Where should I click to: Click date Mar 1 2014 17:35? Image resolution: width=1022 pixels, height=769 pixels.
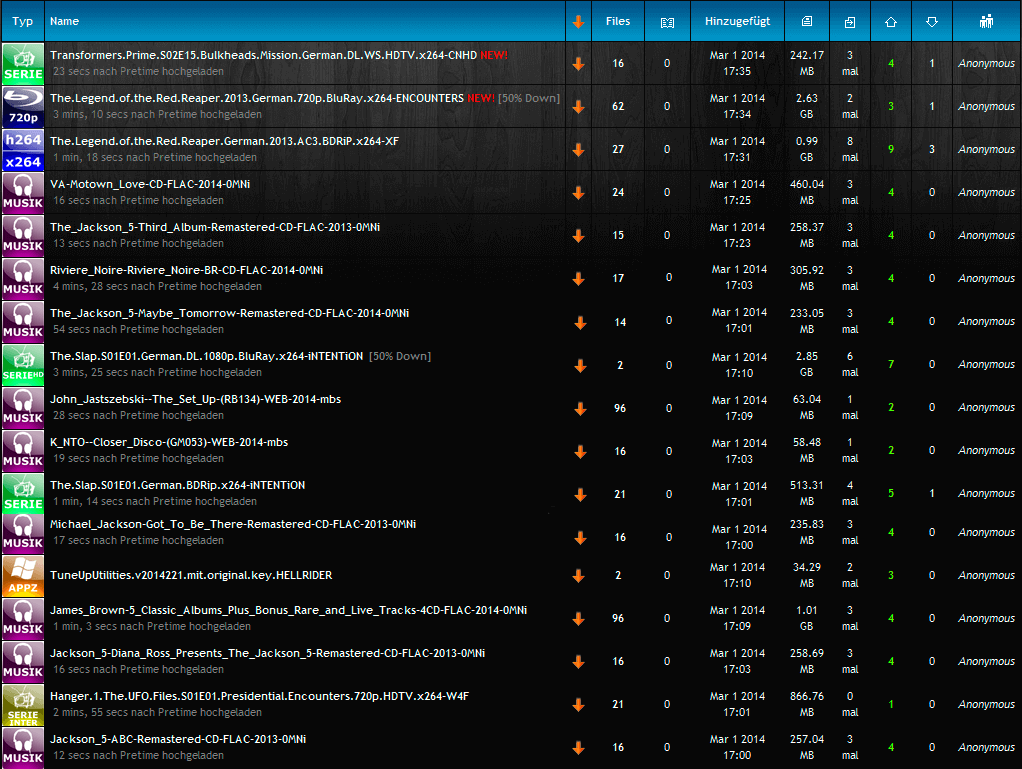point(737,63)
